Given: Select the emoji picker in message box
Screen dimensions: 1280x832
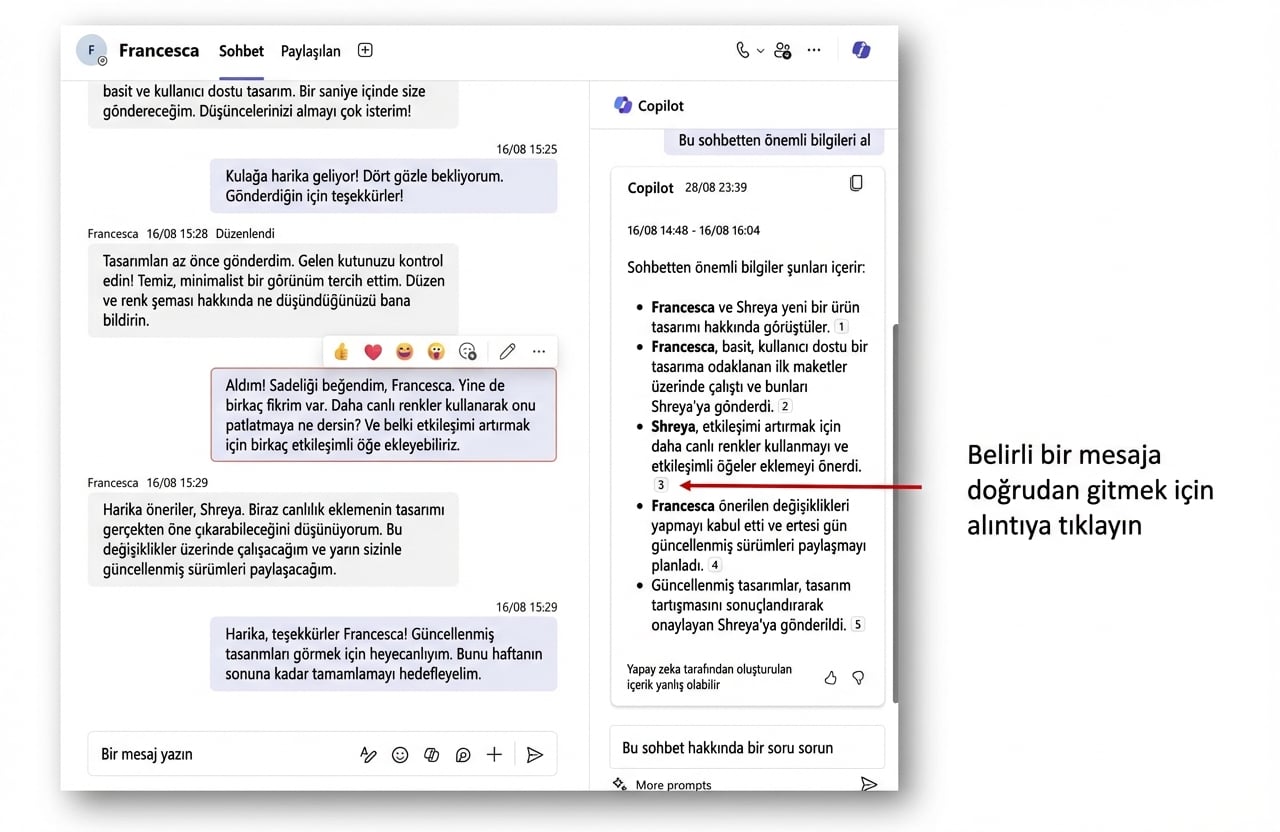Looking at the screenshot, I should [x=400, y=754].
